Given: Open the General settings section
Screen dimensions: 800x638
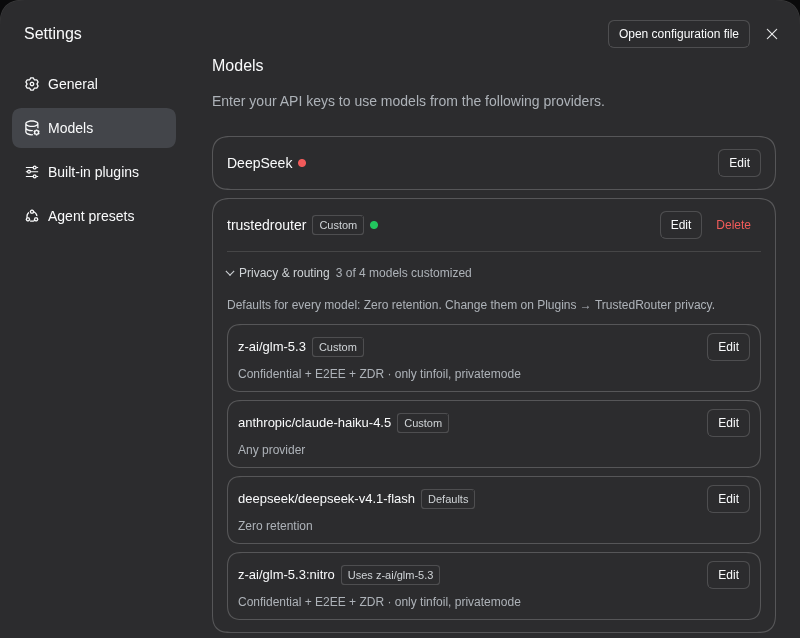Looking at the screenshot, I should pyautogui.click(x=94, y=84).
